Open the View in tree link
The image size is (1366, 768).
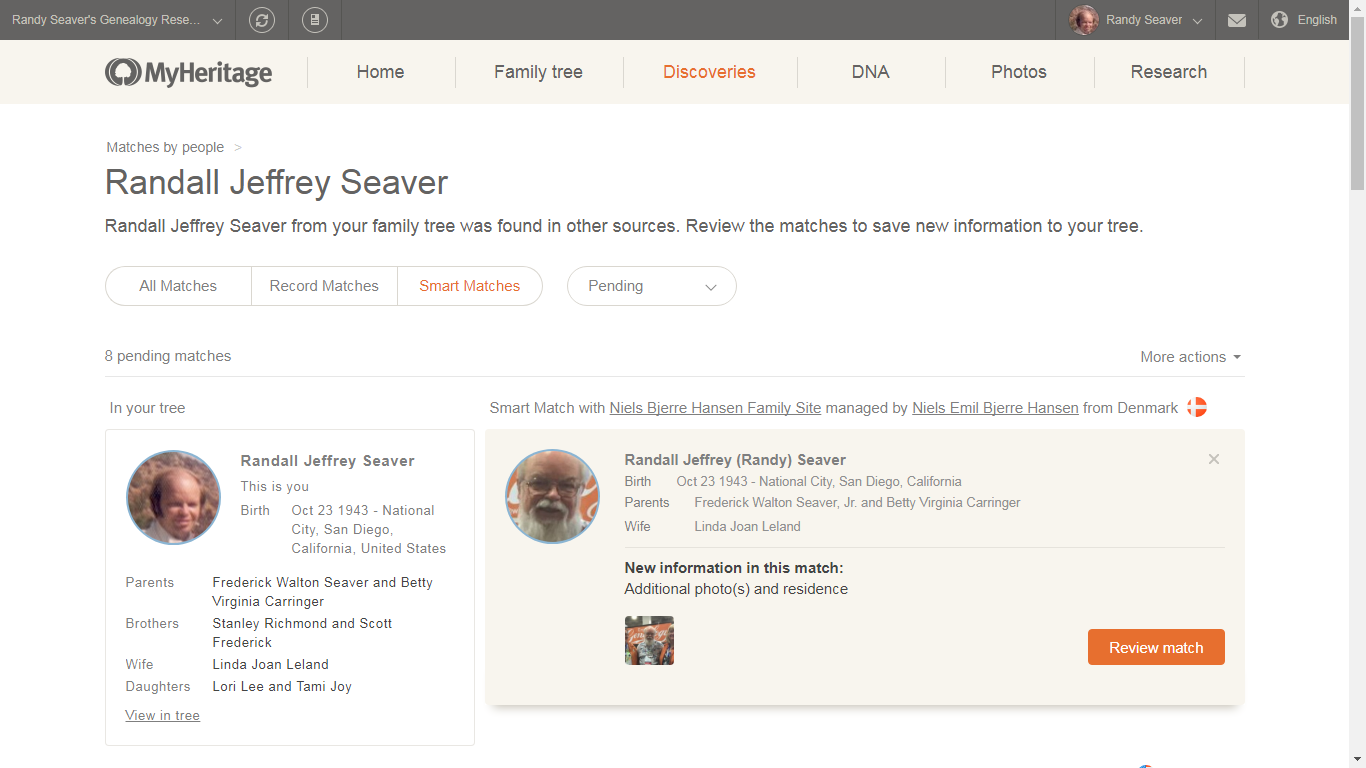162,715
